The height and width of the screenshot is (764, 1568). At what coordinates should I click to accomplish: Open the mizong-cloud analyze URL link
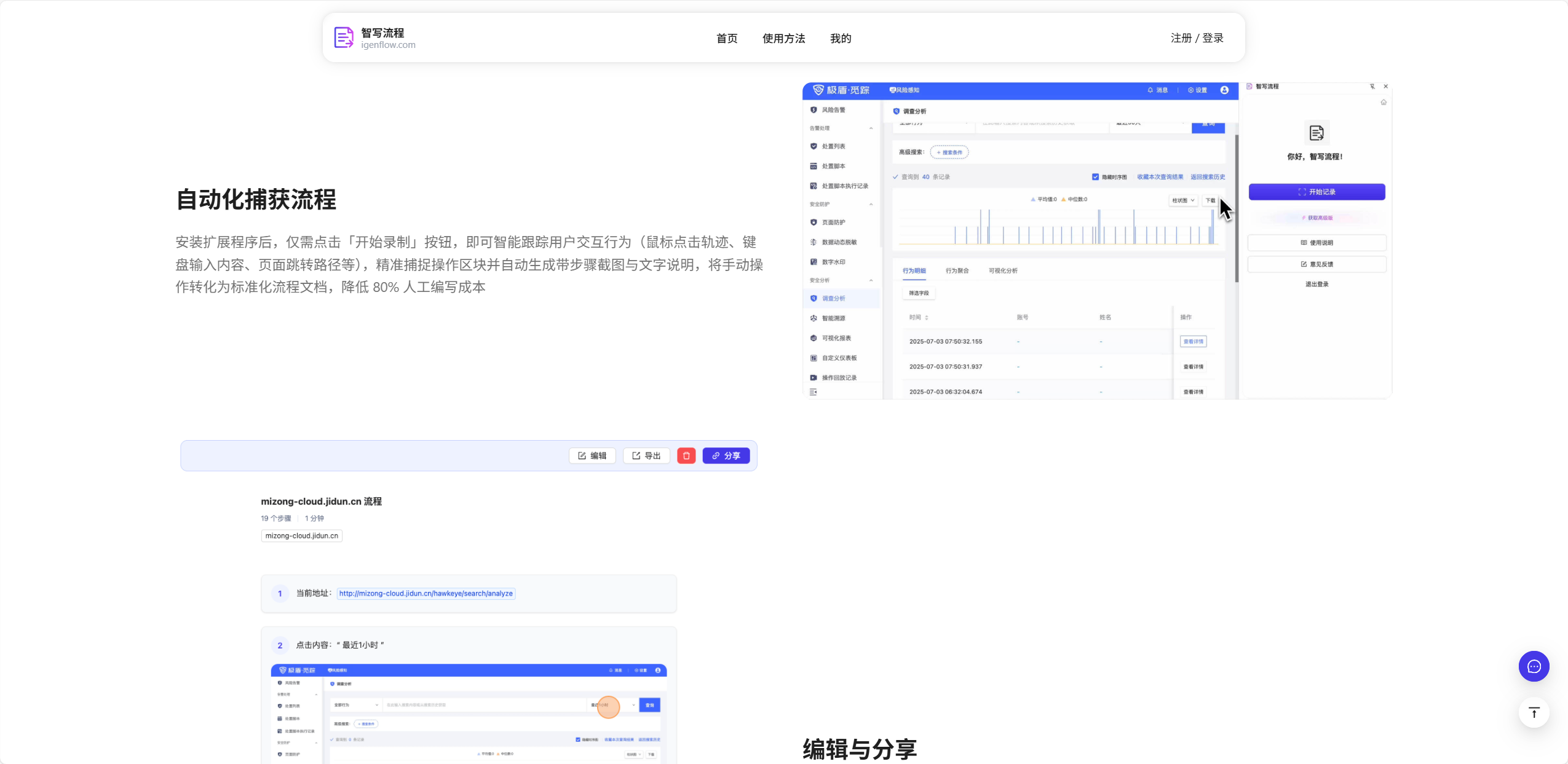point(426,593)
